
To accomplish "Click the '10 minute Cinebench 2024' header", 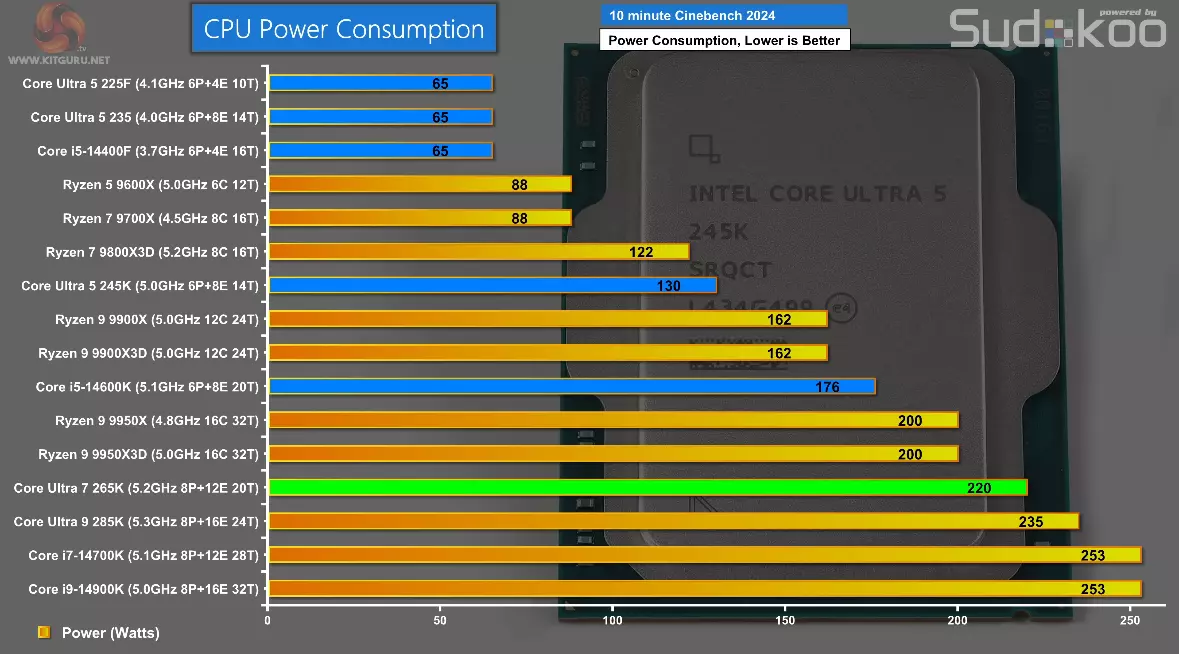I will (724, 15).
